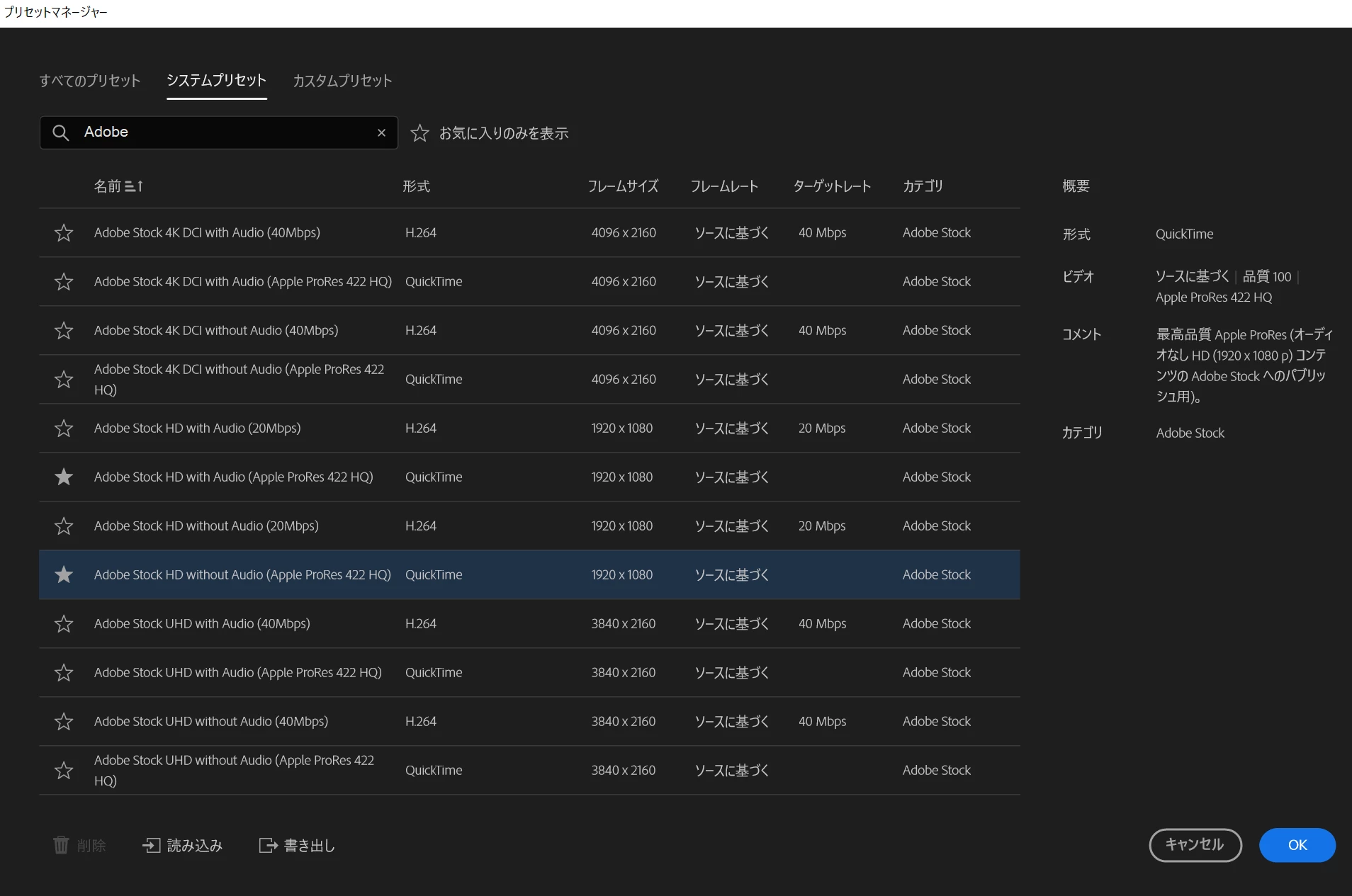Star the HD without Audio (20Mbps) preset
This screenshot has height=896, width=1352.
[64, 526]
